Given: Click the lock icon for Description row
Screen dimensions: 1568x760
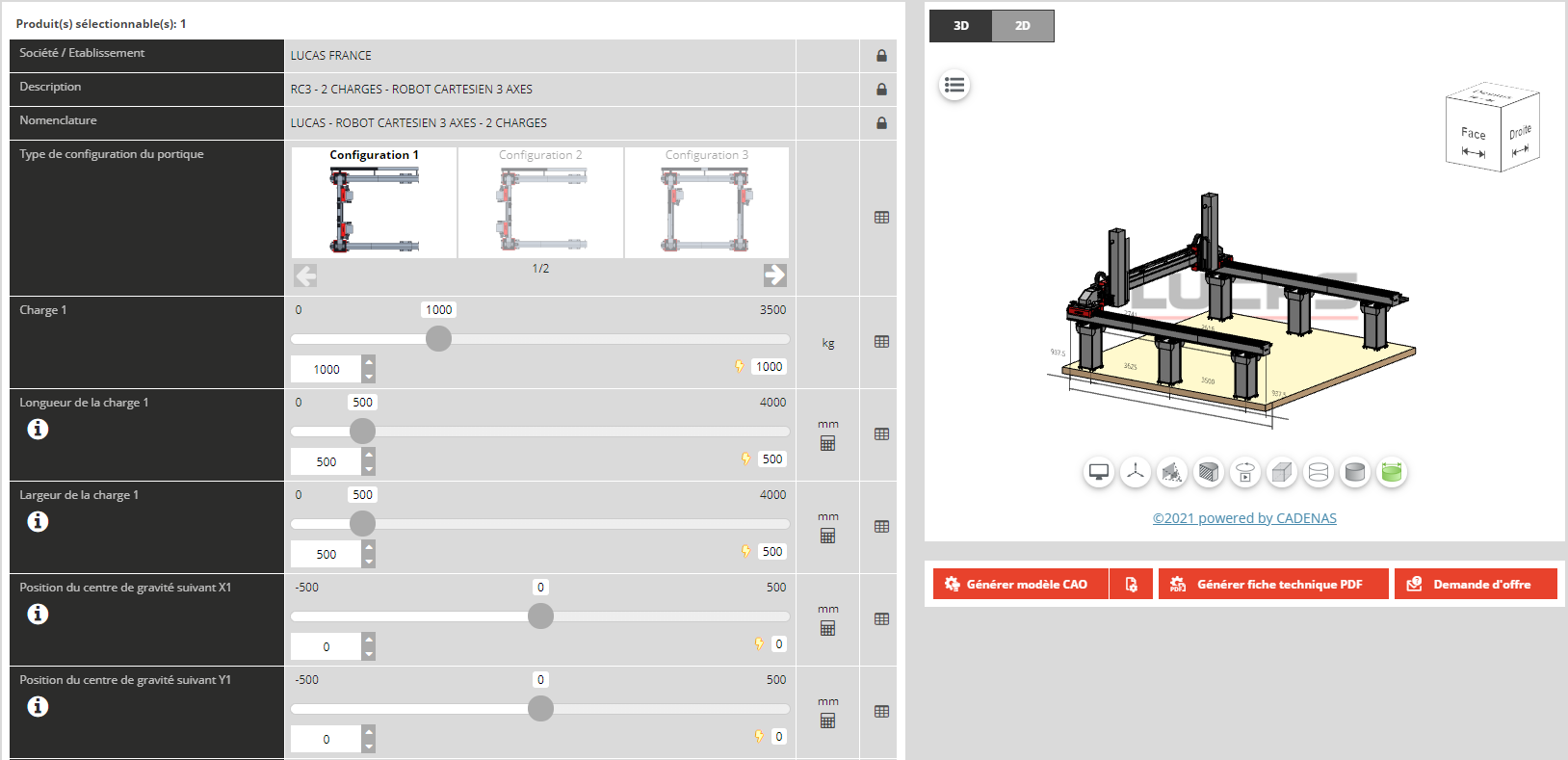Looking at the screenshot, I should tap(881, 90).
